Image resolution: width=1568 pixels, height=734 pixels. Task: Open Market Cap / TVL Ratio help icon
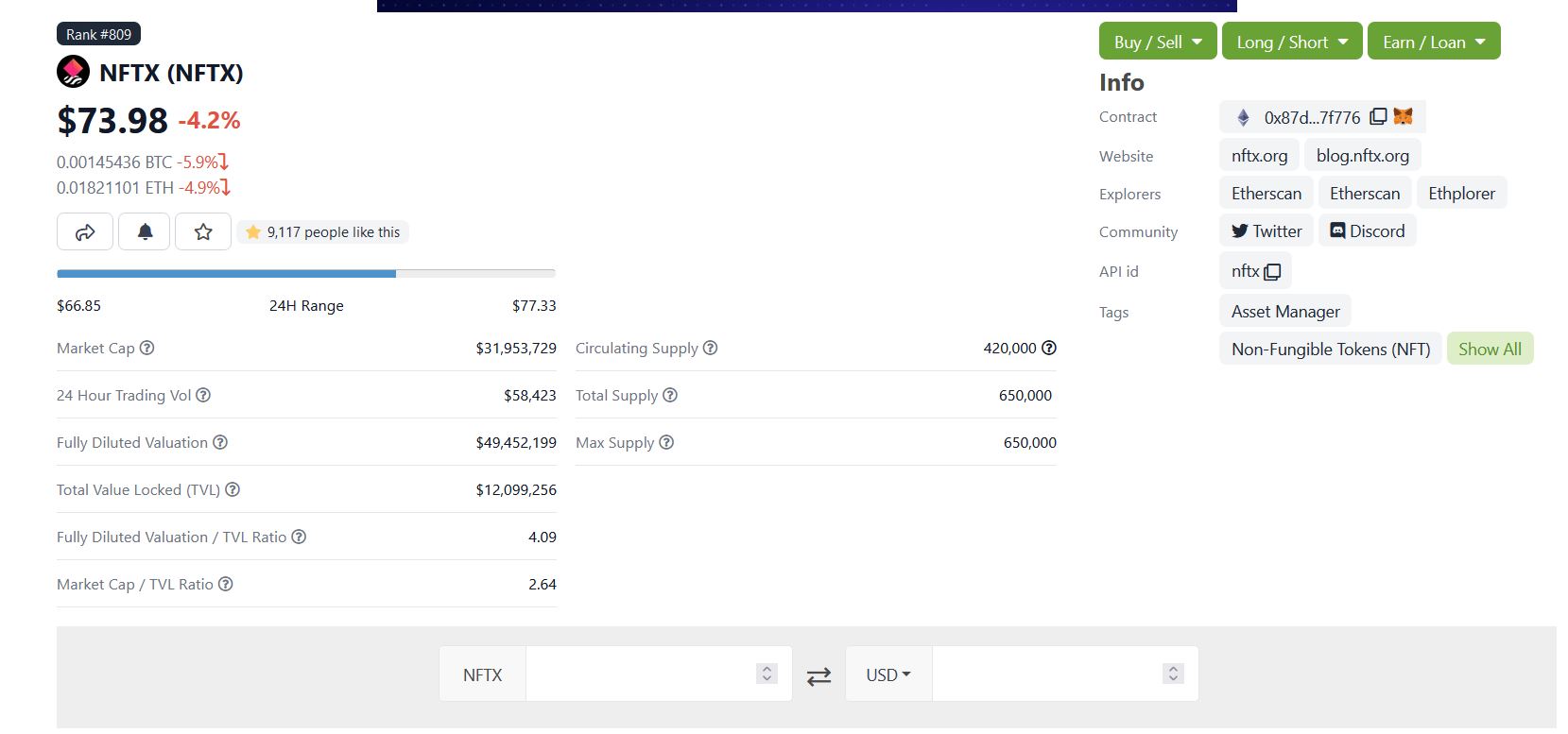tap(226, 584)
